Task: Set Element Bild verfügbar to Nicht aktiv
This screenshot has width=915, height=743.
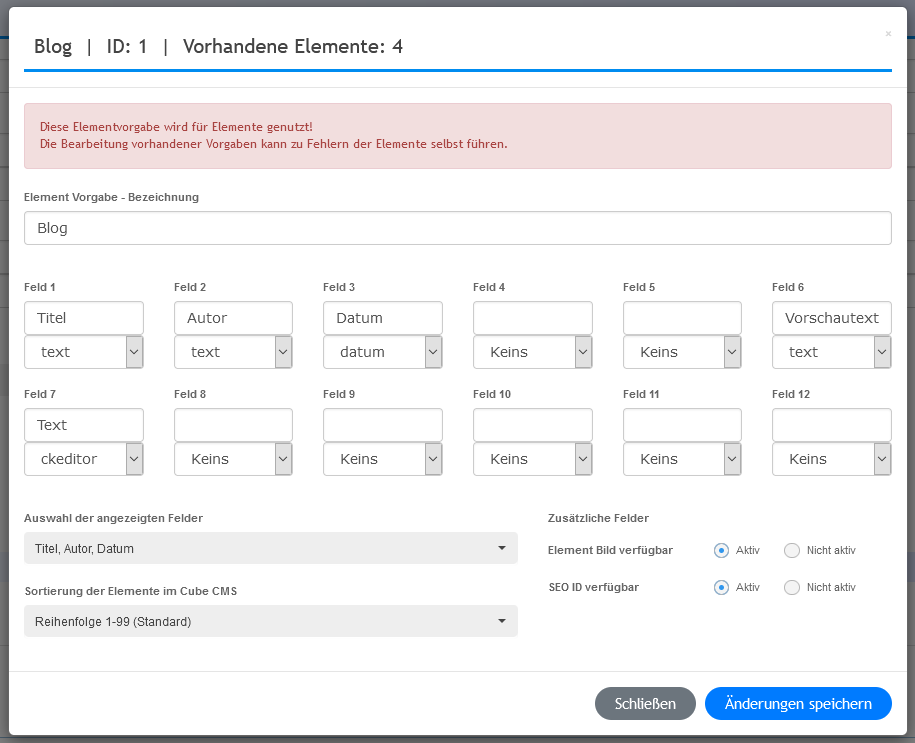Action: 792,550
